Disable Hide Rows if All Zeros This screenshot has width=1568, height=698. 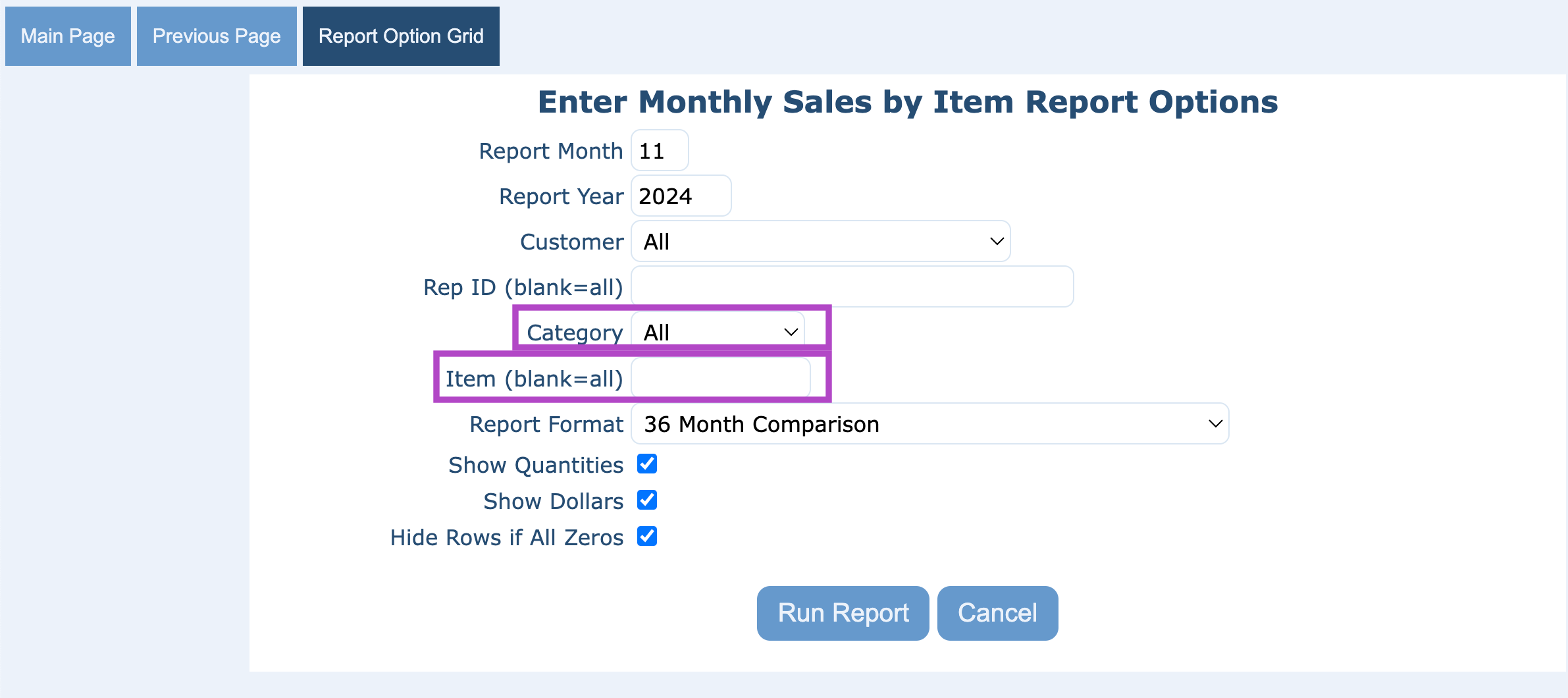point(647,537)
